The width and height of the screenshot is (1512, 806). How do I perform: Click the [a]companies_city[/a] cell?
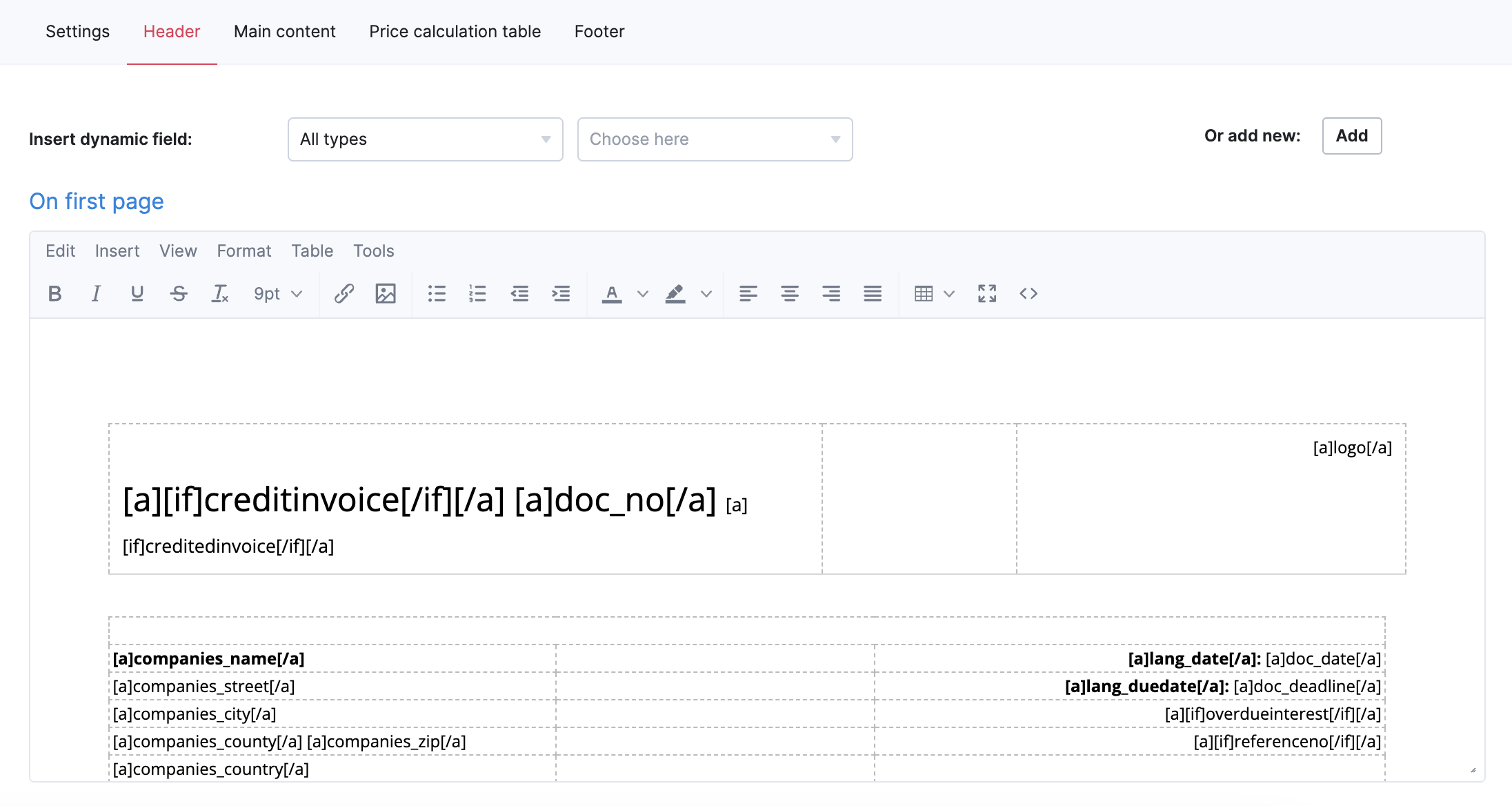click(x=332, y=714)
